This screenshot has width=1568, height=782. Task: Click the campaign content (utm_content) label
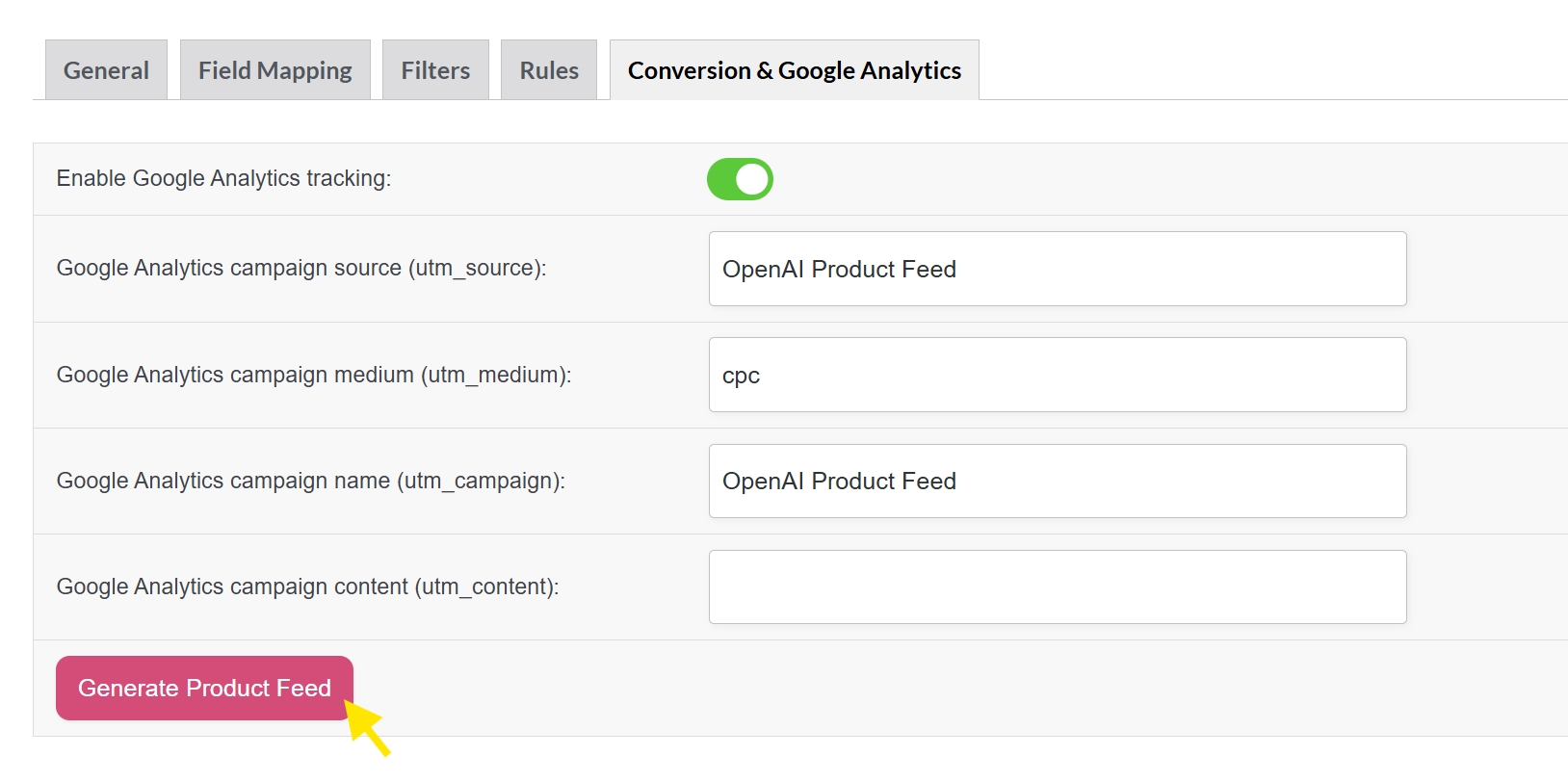307,586
